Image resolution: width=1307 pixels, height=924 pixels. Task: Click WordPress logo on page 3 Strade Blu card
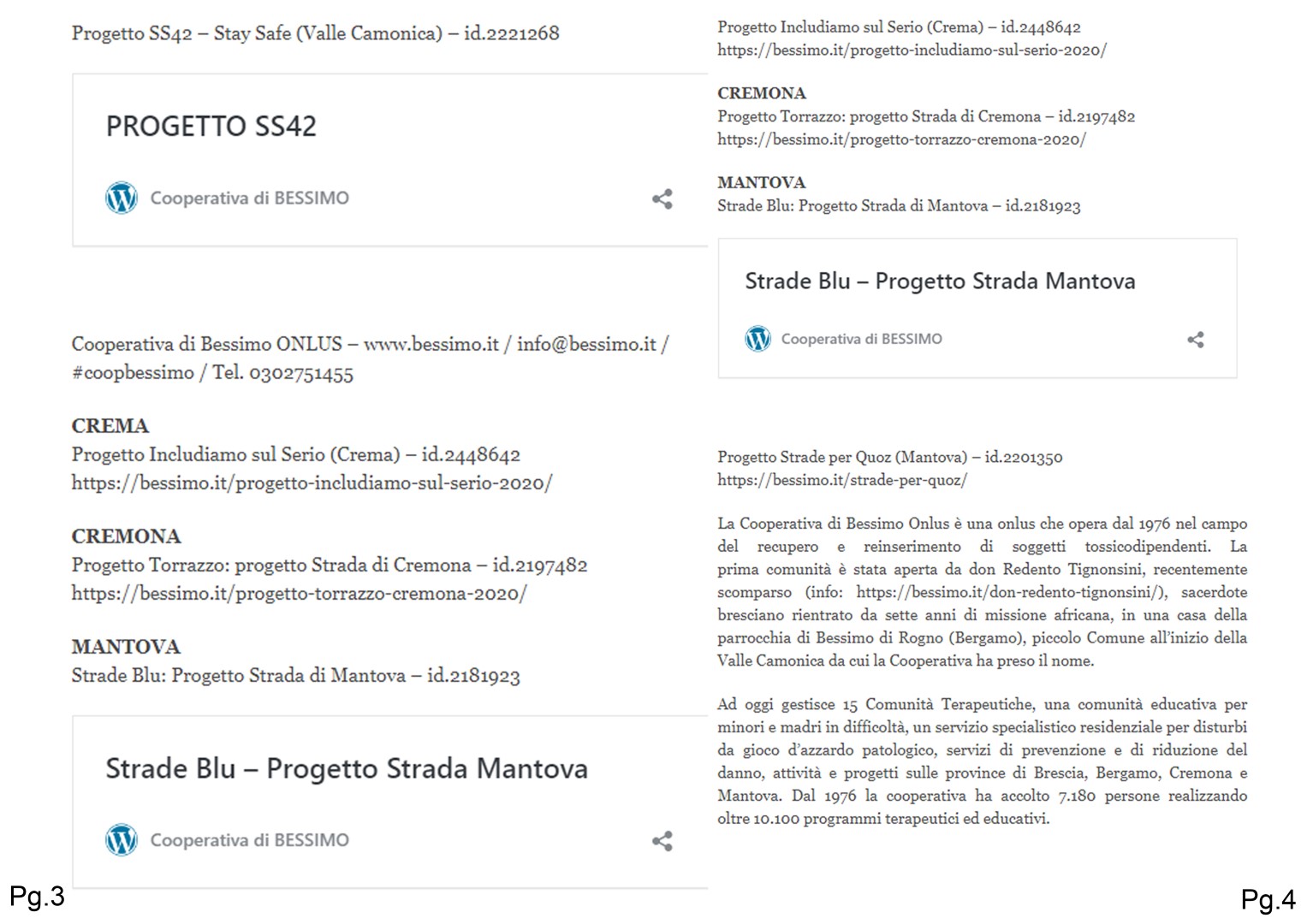(122, 840)
